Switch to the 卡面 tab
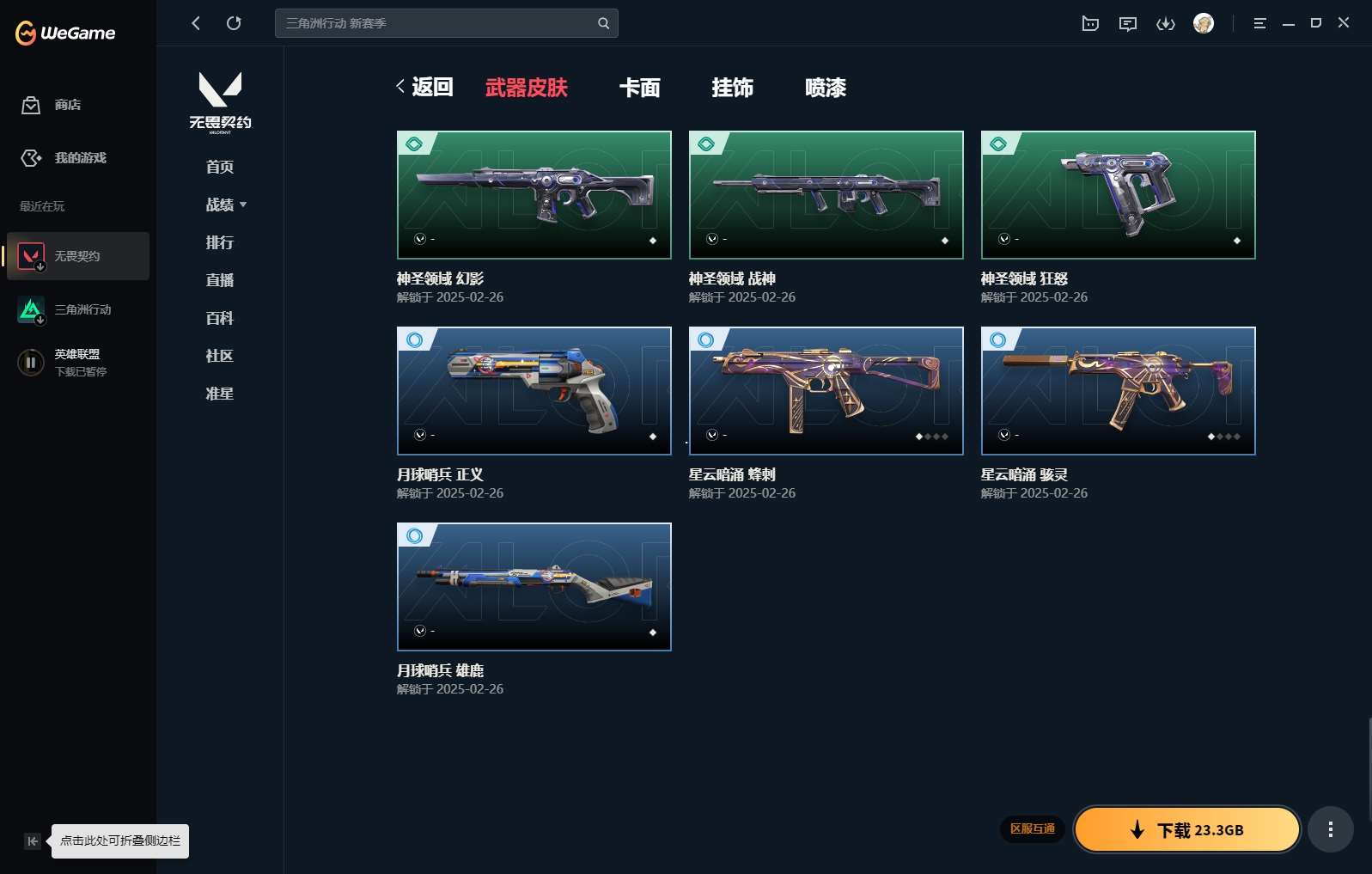 (639, 88)
